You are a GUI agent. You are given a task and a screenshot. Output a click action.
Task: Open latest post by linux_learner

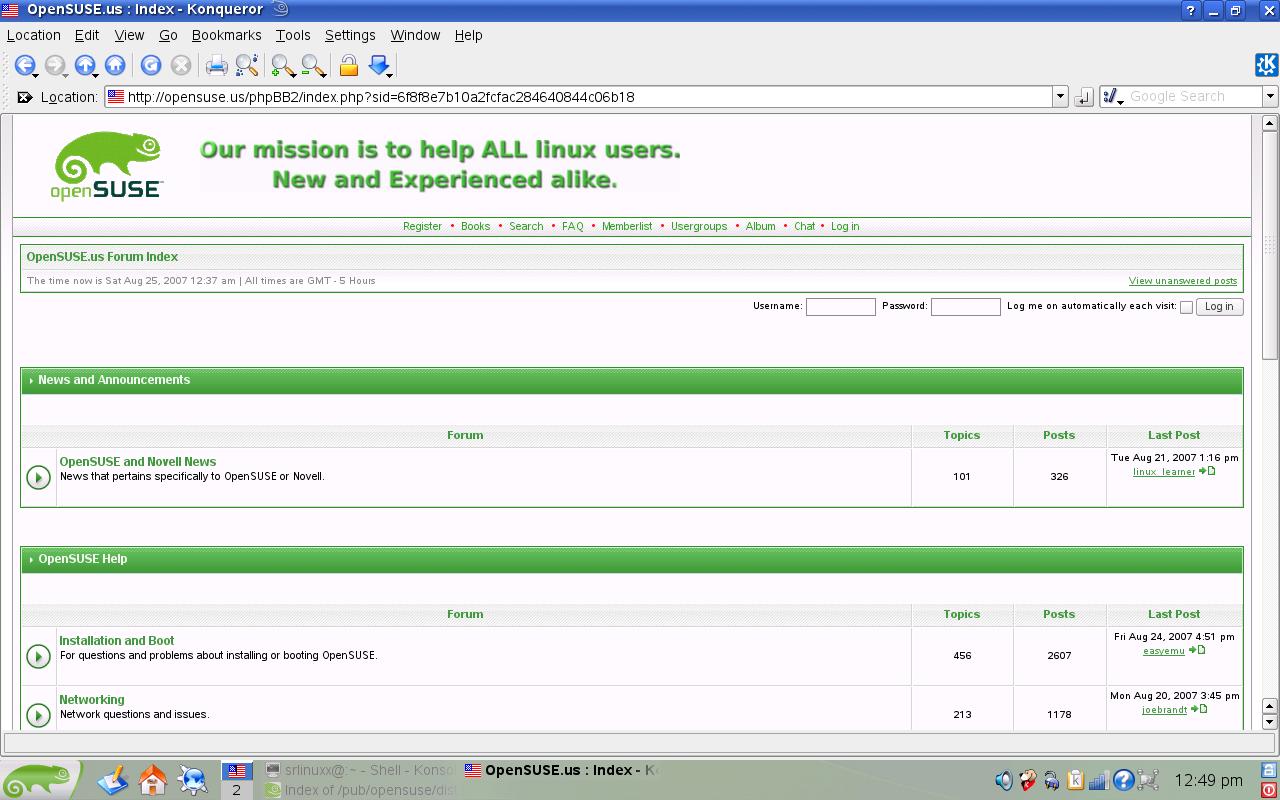(x=1208, y=471)
